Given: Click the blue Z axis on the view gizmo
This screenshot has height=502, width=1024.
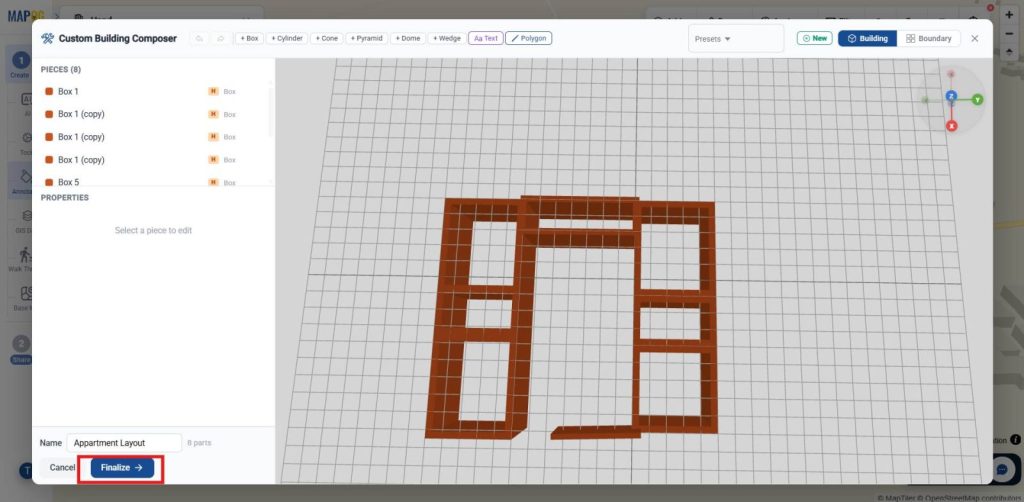Looking at the screenshot, I should pyautogui.click(x=952, y=97).
